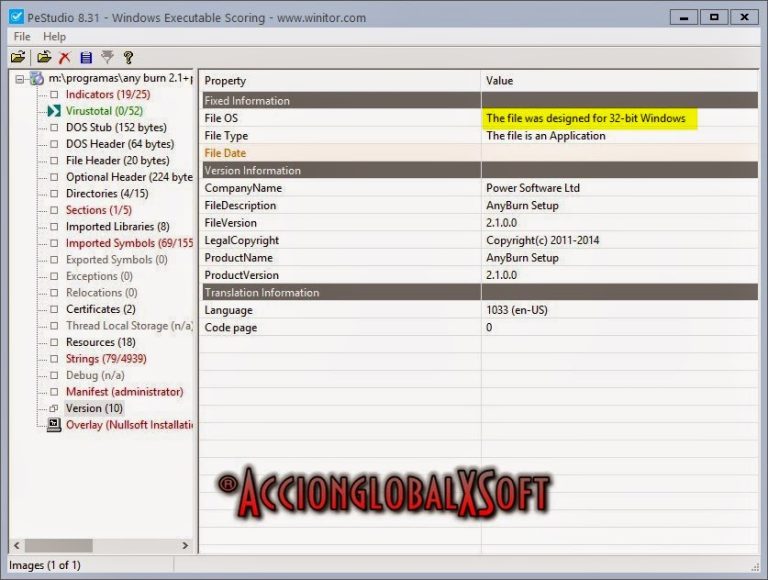Click the disc icon of the root file node

point(37,78)
